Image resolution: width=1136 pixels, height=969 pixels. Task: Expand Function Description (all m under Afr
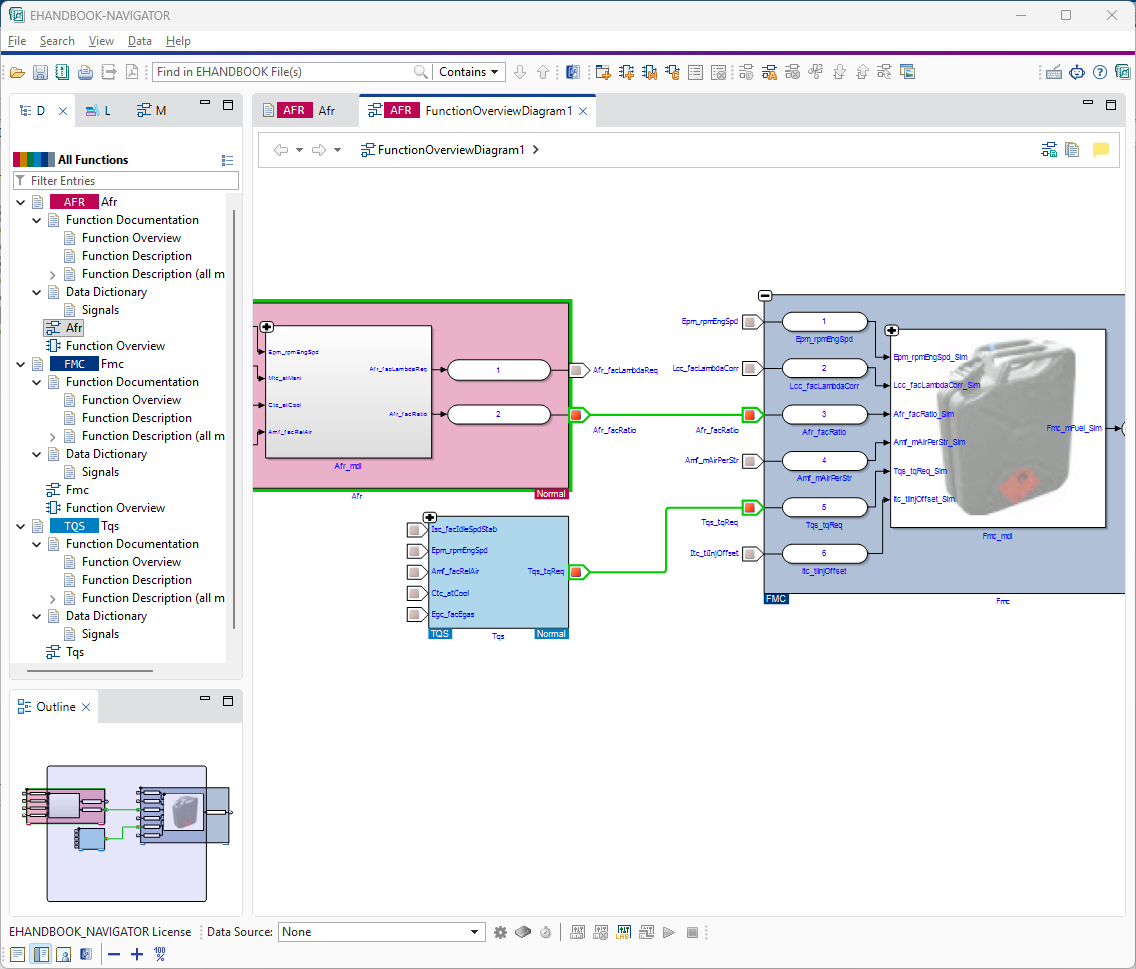[x=52, y=275]
